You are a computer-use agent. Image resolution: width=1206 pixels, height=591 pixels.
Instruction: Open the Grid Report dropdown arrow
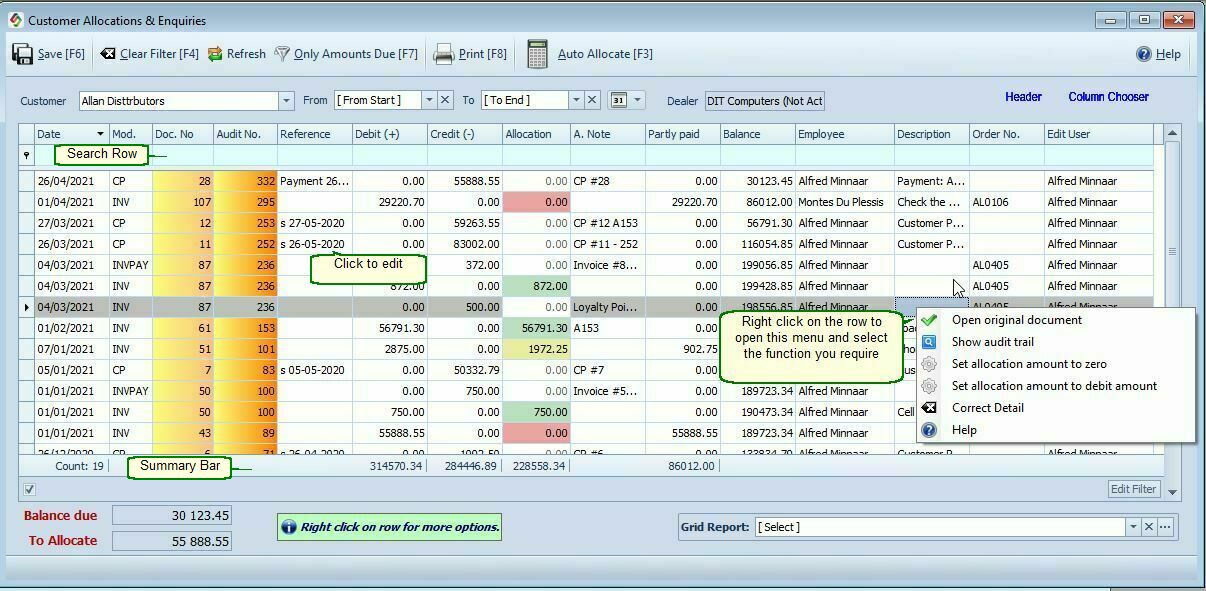tap(1133, 527)
